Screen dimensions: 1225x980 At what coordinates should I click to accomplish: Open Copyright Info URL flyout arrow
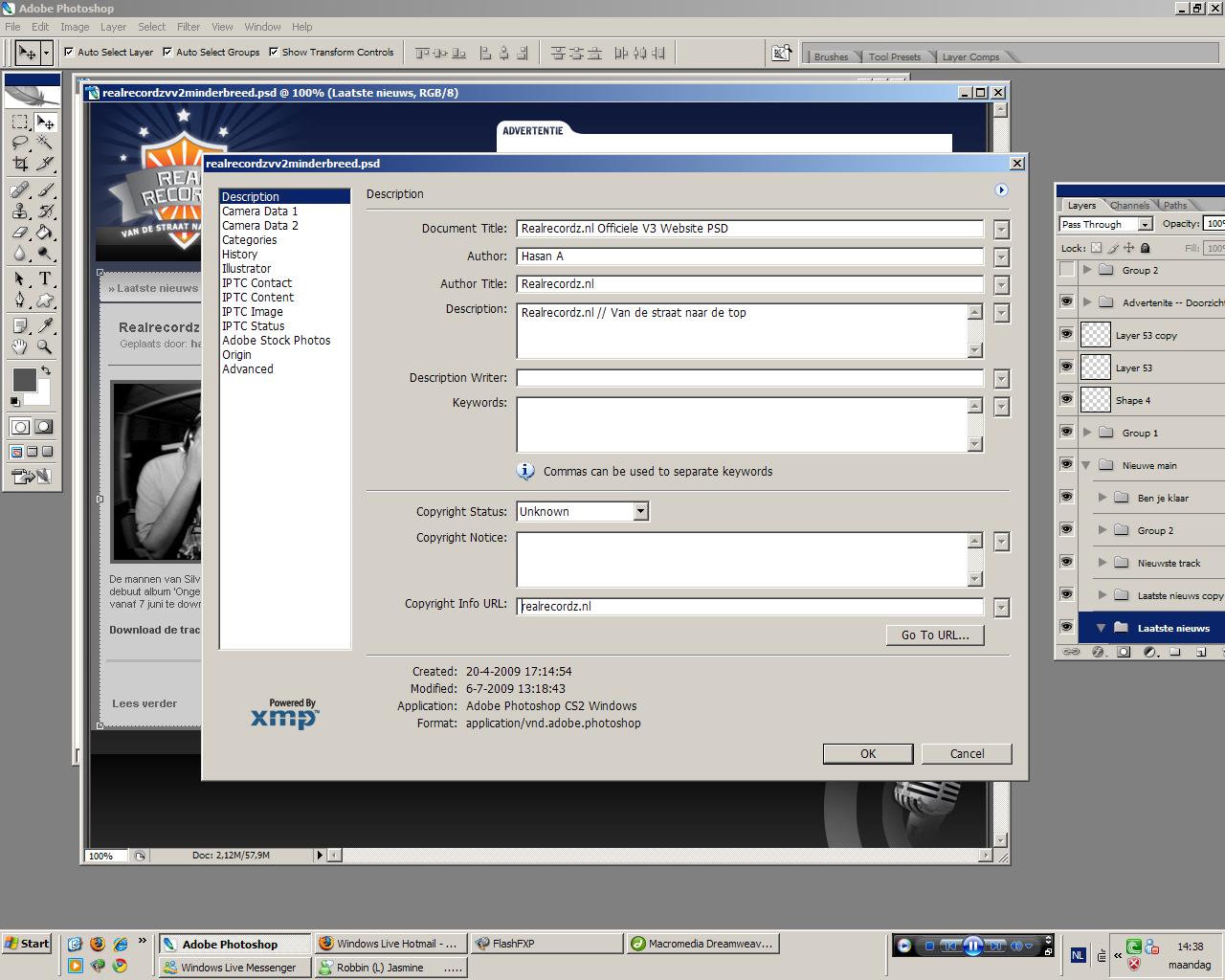click(1001, 608)
